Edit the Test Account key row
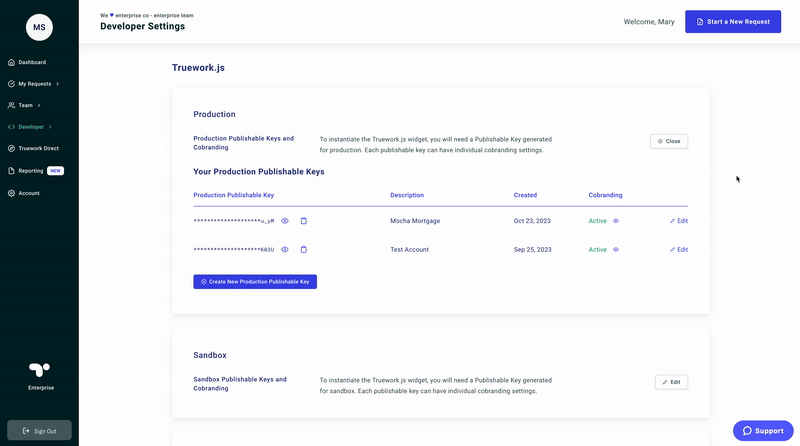This screenshot has height=446, width=800. coord(679,250)
